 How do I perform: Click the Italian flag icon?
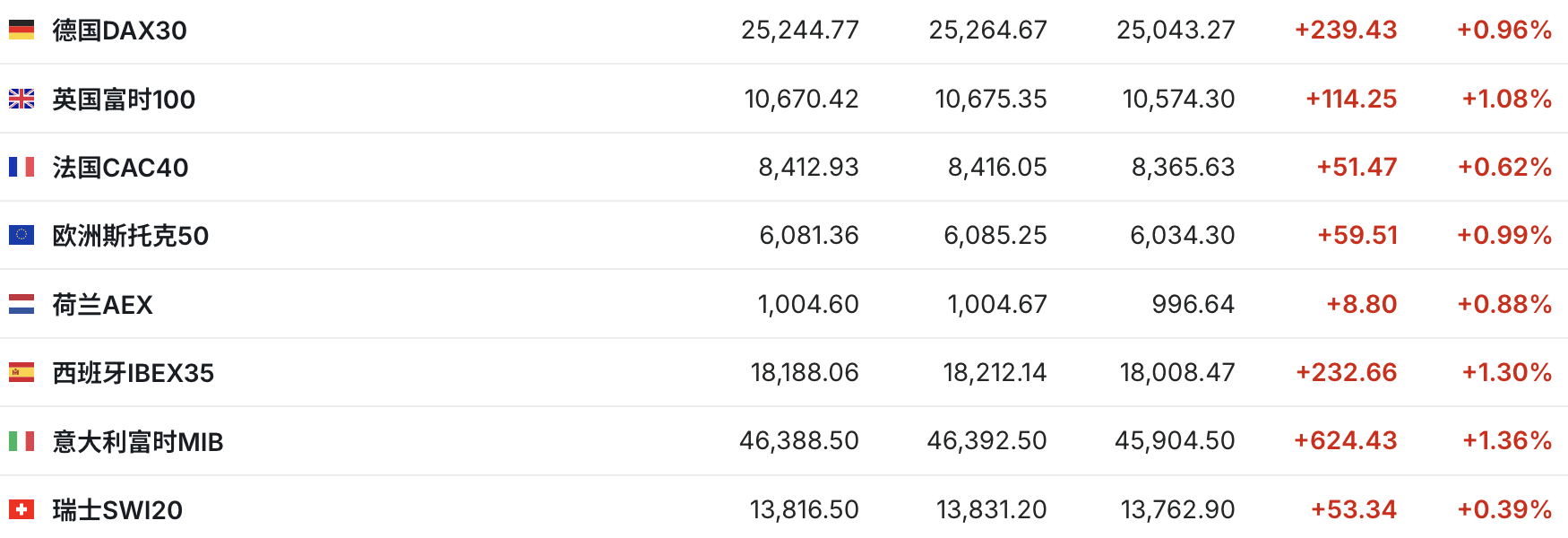click(x=22, y=441)
